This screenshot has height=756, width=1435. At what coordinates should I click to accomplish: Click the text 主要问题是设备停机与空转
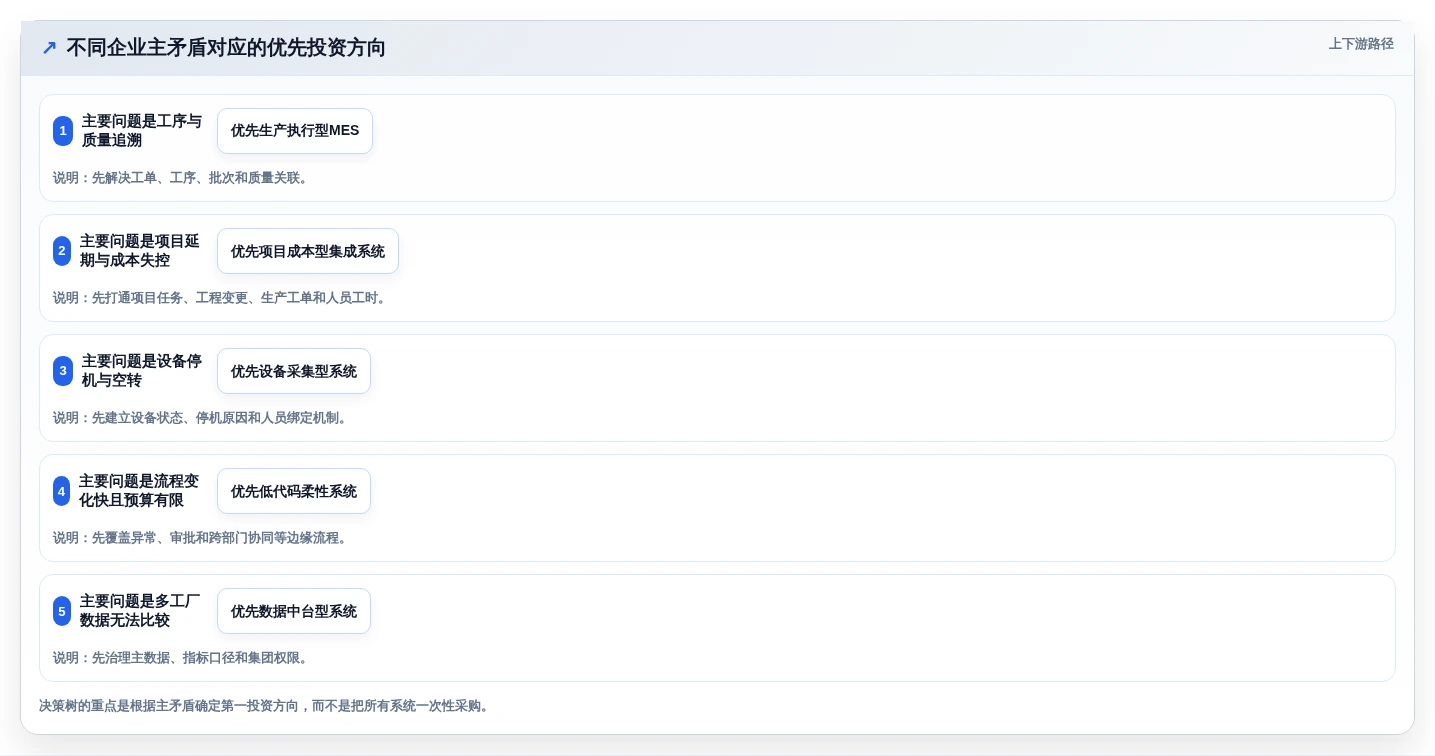coord(142,371)
